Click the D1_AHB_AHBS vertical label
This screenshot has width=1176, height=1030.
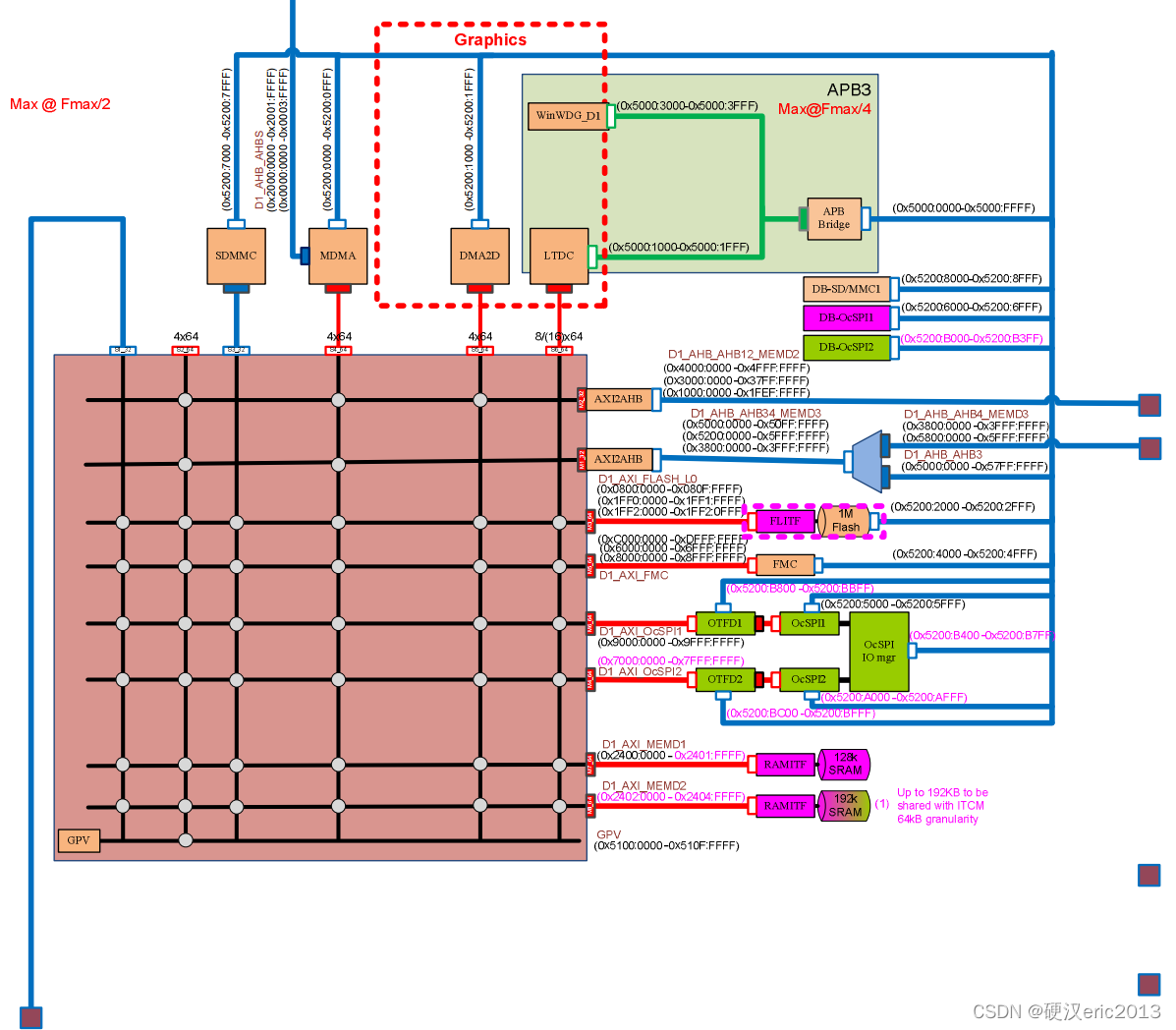click(x=259, y=170)
